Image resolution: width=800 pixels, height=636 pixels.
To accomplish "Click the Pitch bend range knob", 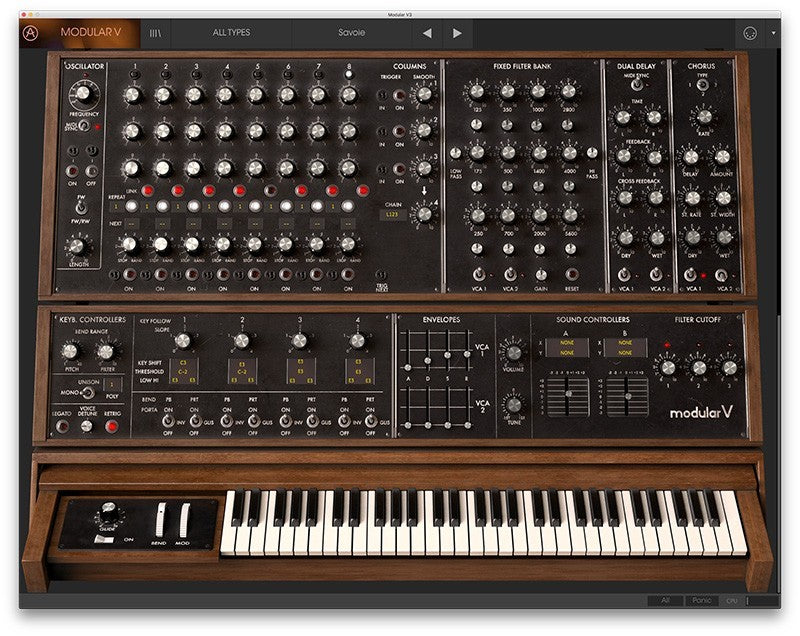I will tap(70, 351).
